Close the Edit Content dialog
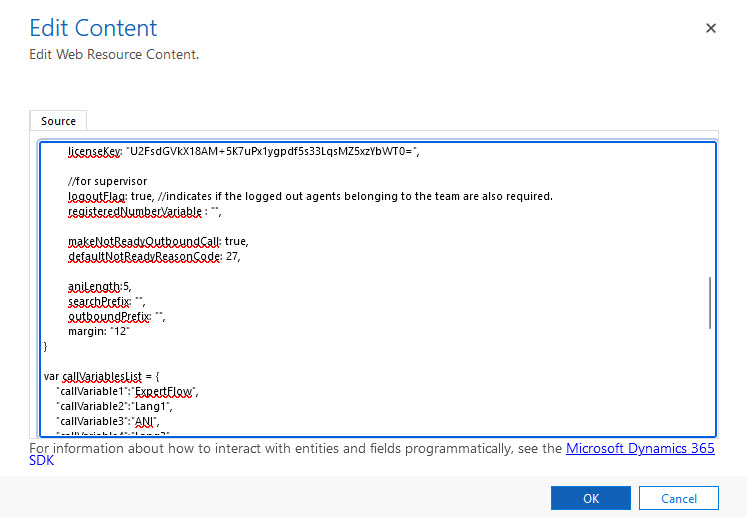Screen dimensions: 747x517 [711, 29]
